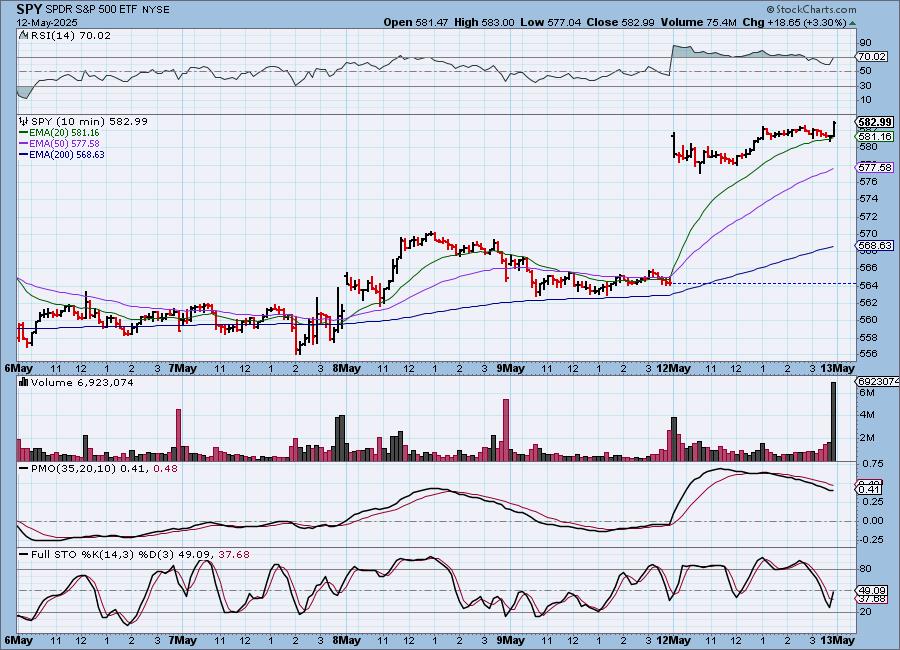Click the 6923074 volume tag on axis

point(877,381)
